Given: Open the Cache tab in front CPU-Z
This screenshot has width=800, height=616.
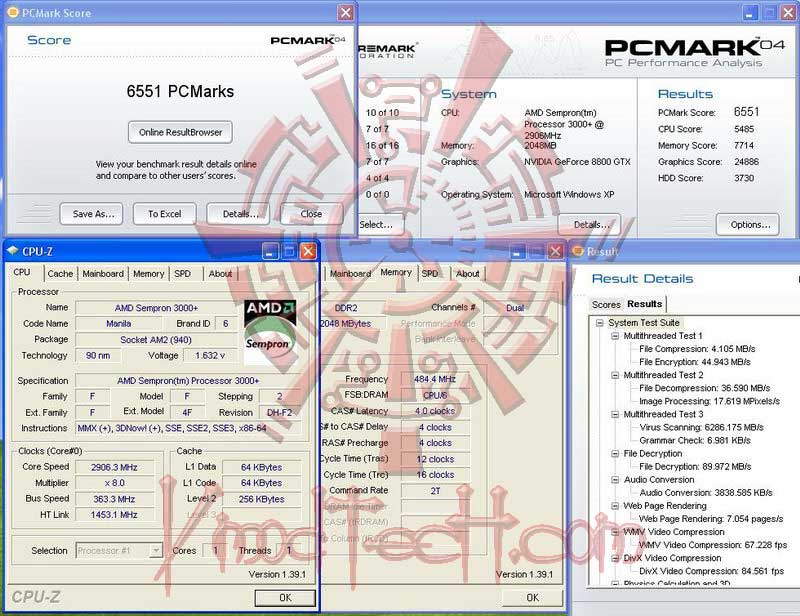Looking at the screenshot, I should [x=60, y=274].
